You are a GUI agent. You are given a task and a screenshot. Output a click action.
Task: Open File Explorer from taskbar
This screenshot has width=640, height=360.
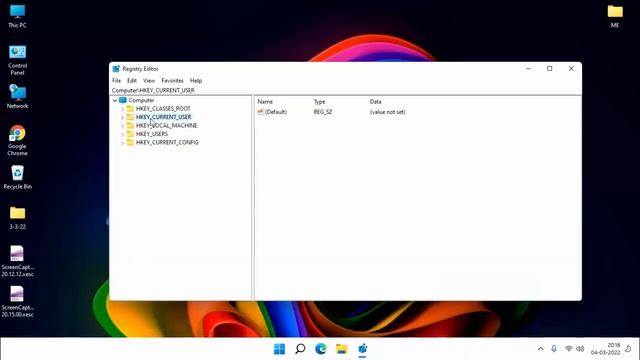342,349
